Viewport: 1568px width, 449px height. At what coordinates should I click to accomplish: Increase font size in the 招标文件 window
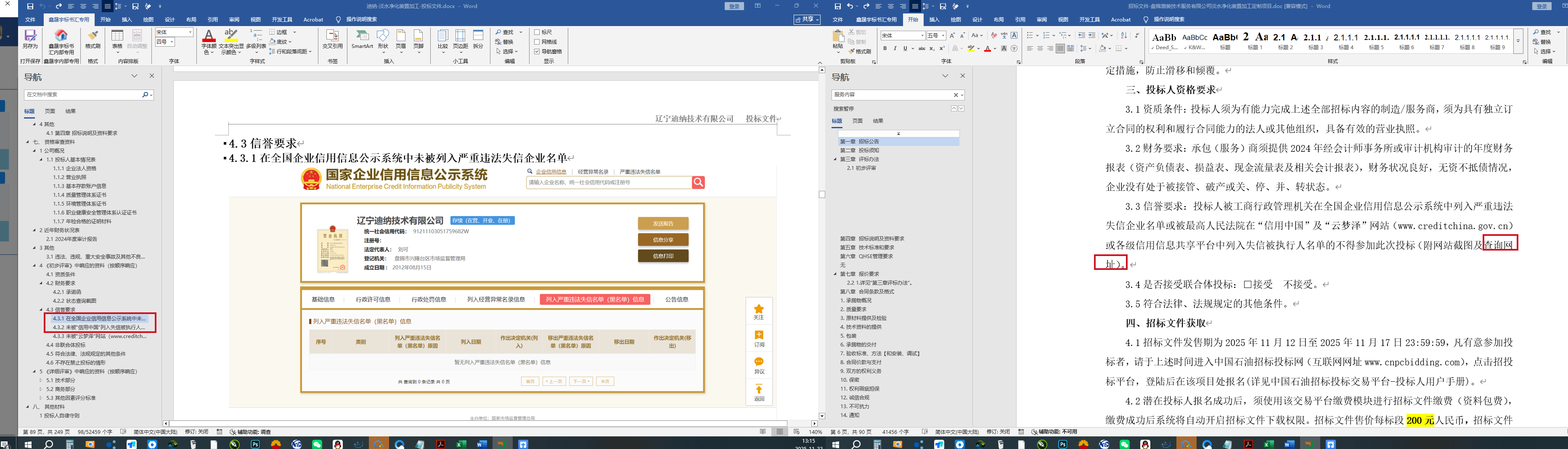pos(953,35)
